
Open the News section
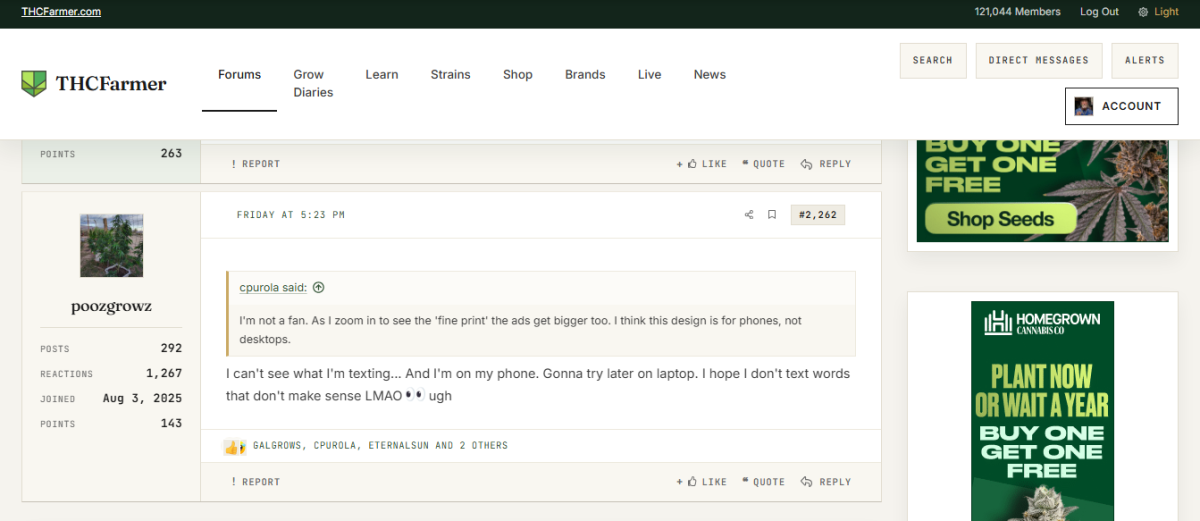[x=710, y=74]
